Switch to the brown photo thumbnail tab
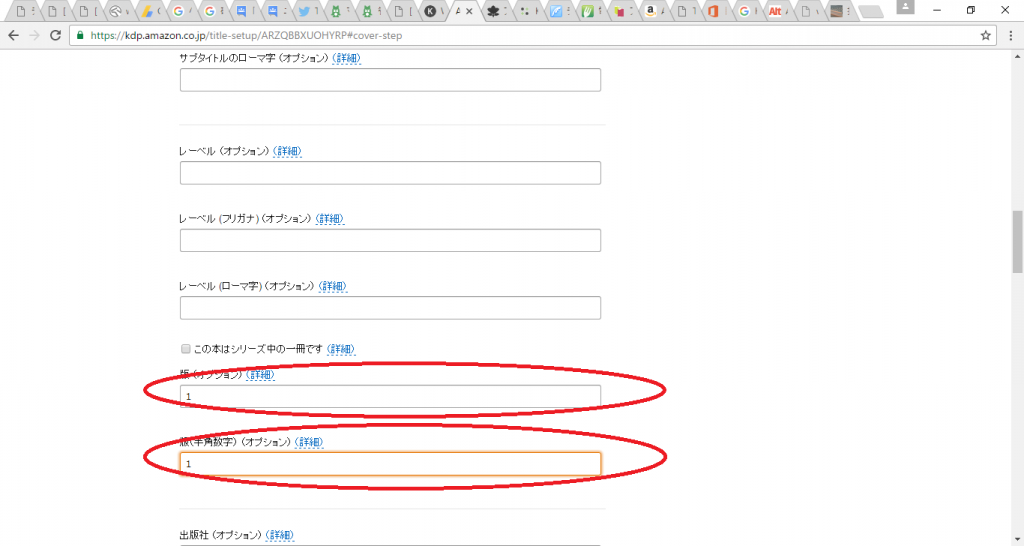 pyautogui.click(x=837, y=11)
